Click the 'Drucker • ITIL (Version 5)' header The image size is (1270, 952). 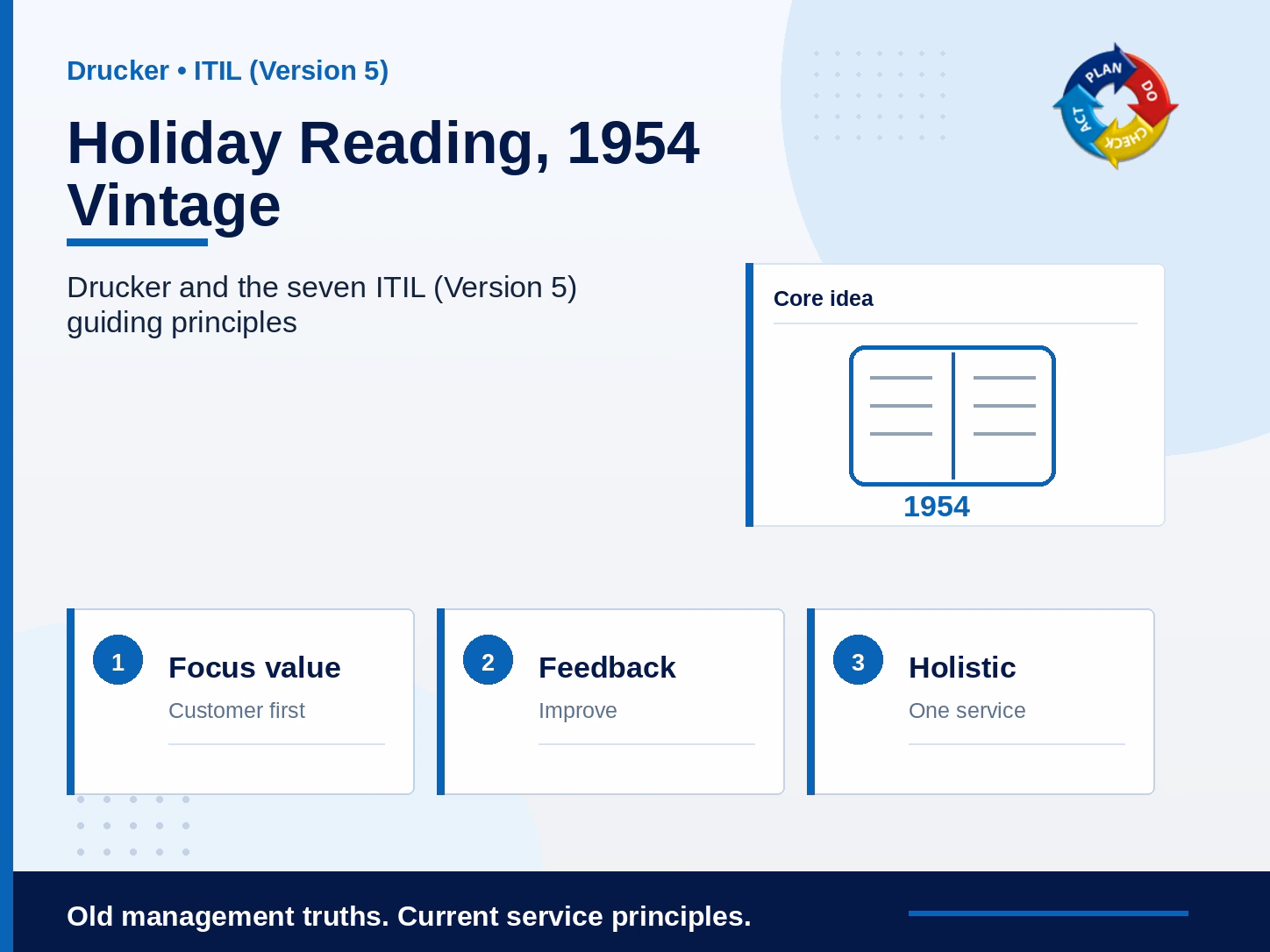point(227,70)
